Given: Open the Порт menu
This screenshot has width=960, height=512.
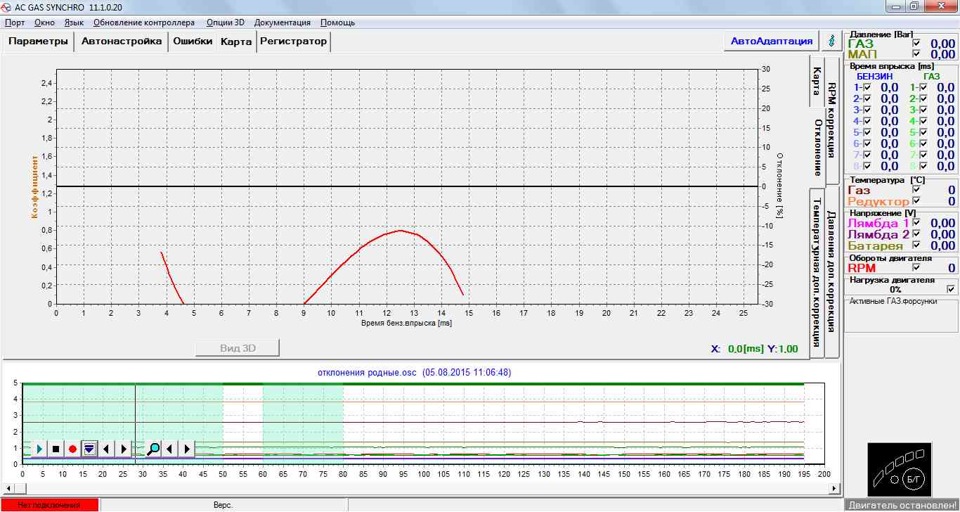Looking at the screenshot, I should click(14, 23).
